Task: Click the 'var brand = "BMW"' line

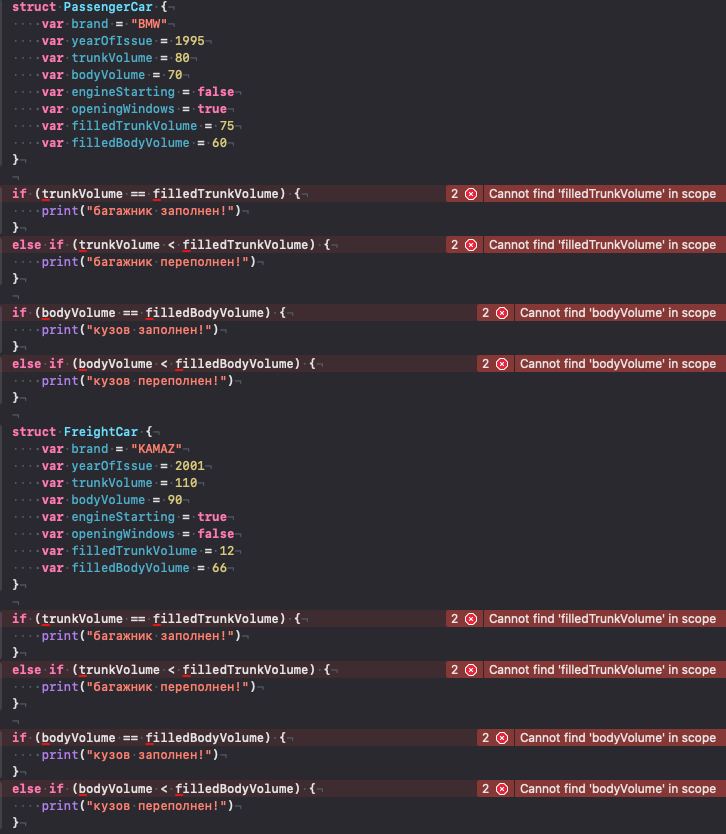Action: [104, 24]
